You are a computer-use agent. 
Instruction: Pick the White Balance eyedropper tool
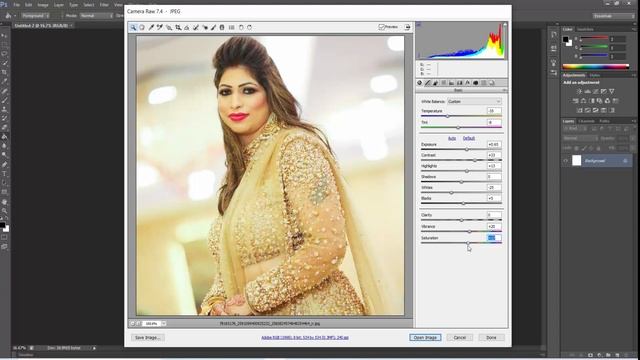click(151, 27)
